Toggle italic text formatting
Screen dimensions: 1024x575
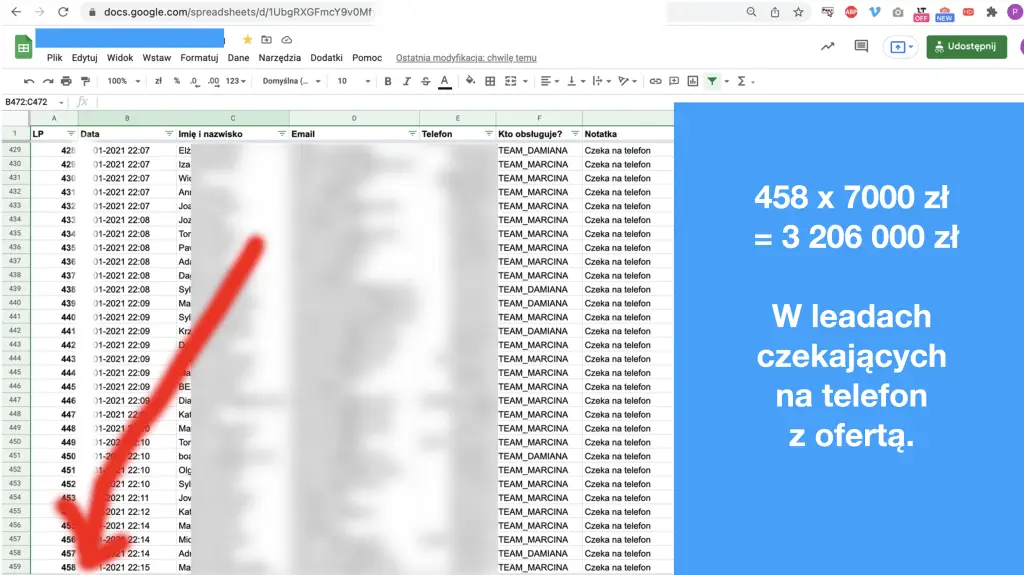tap(407, 81)
